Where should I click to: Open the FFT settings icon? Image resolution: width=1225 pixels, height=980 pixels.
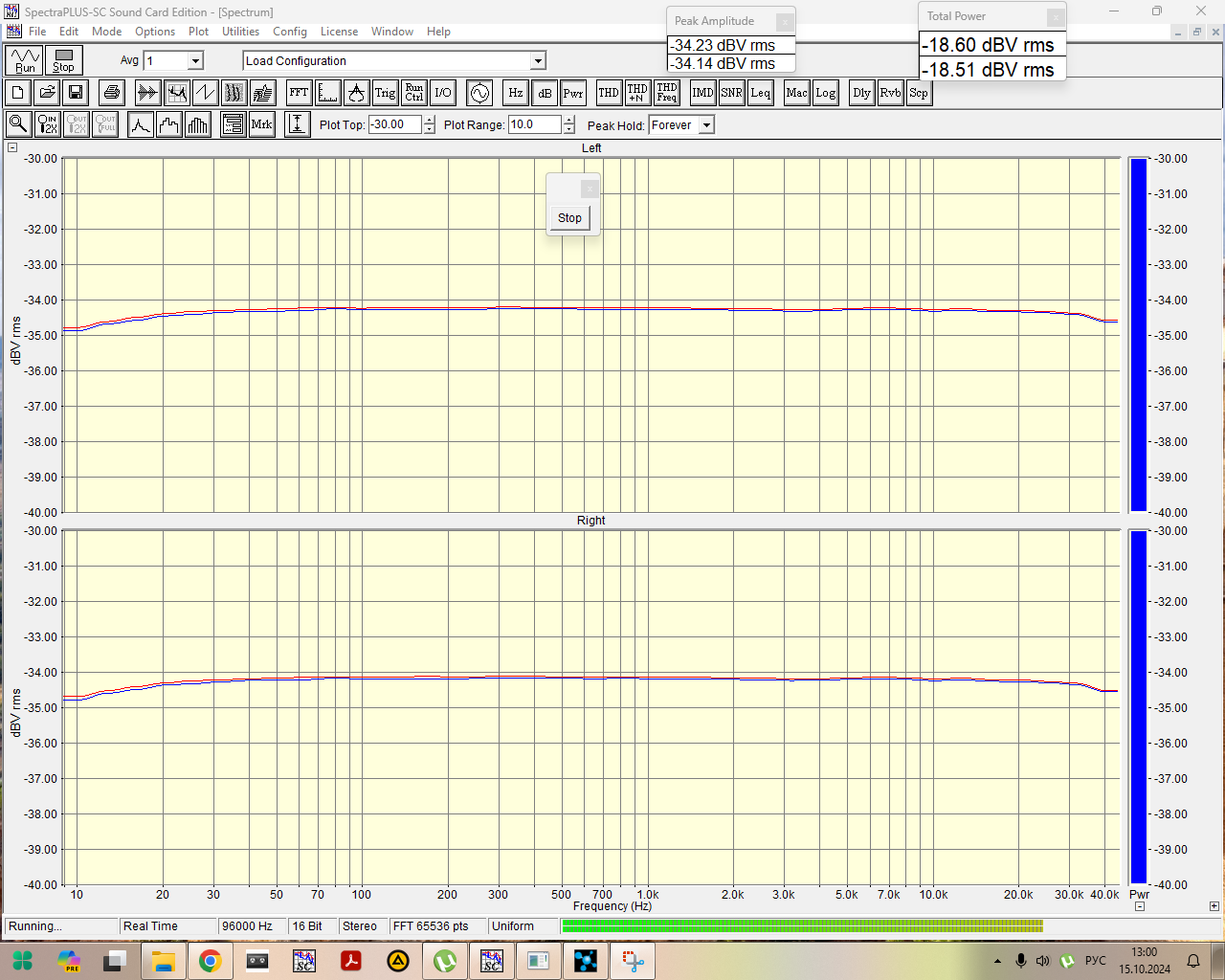tap(299, 93)
